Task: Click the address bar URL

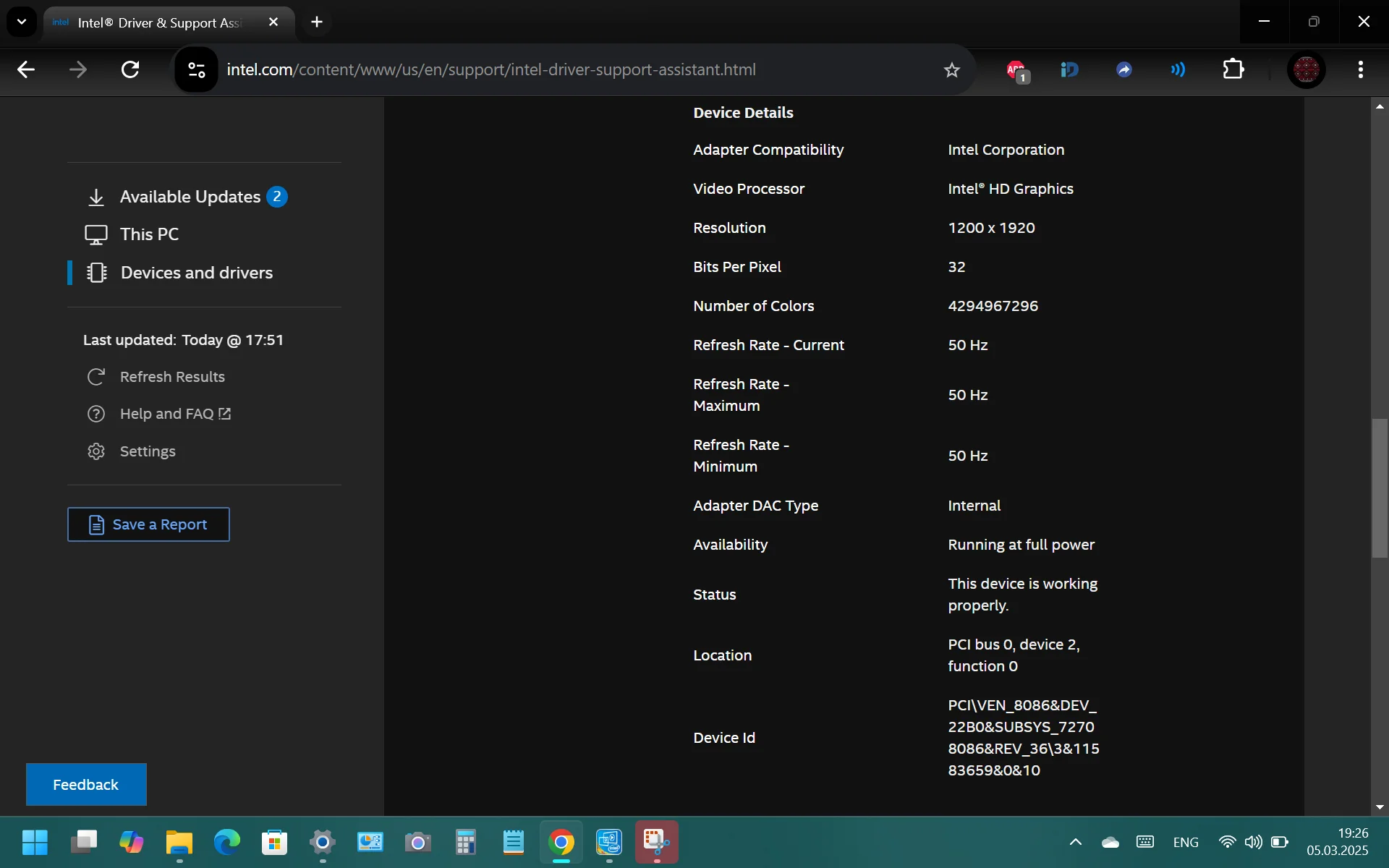Action: pyautogui.click(x=492, y=70)
